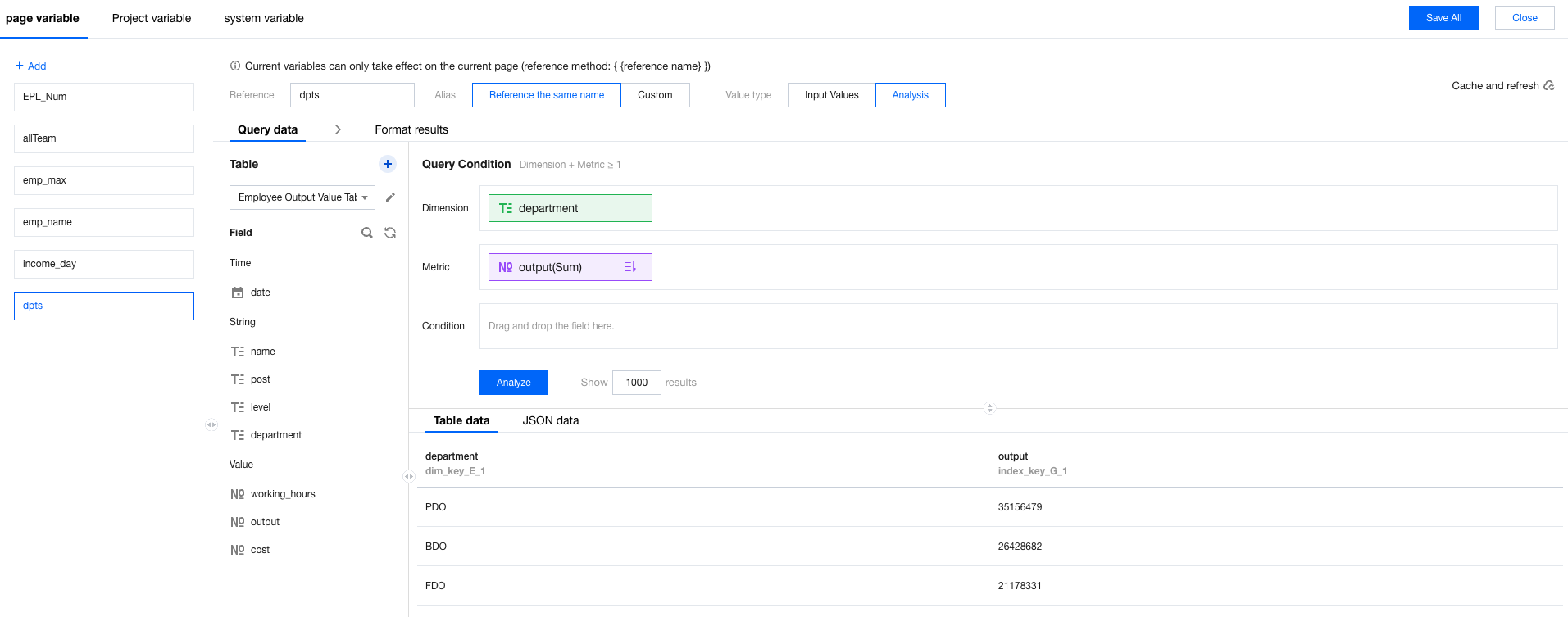Click the Save All button
The width and height of the screenshot is (1568, 617).
1443,18
